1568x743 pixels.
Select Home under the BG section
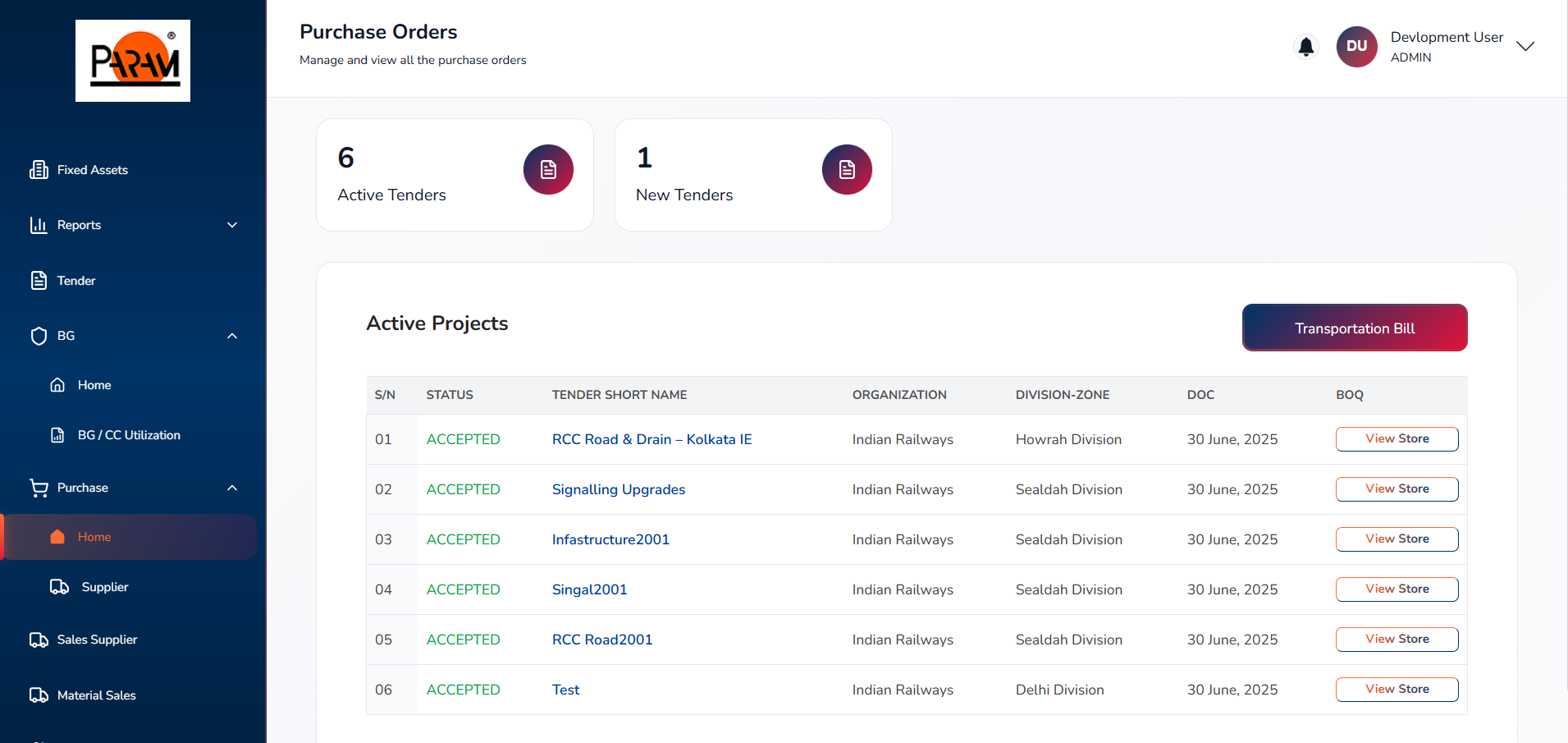[x=94, y=385]
